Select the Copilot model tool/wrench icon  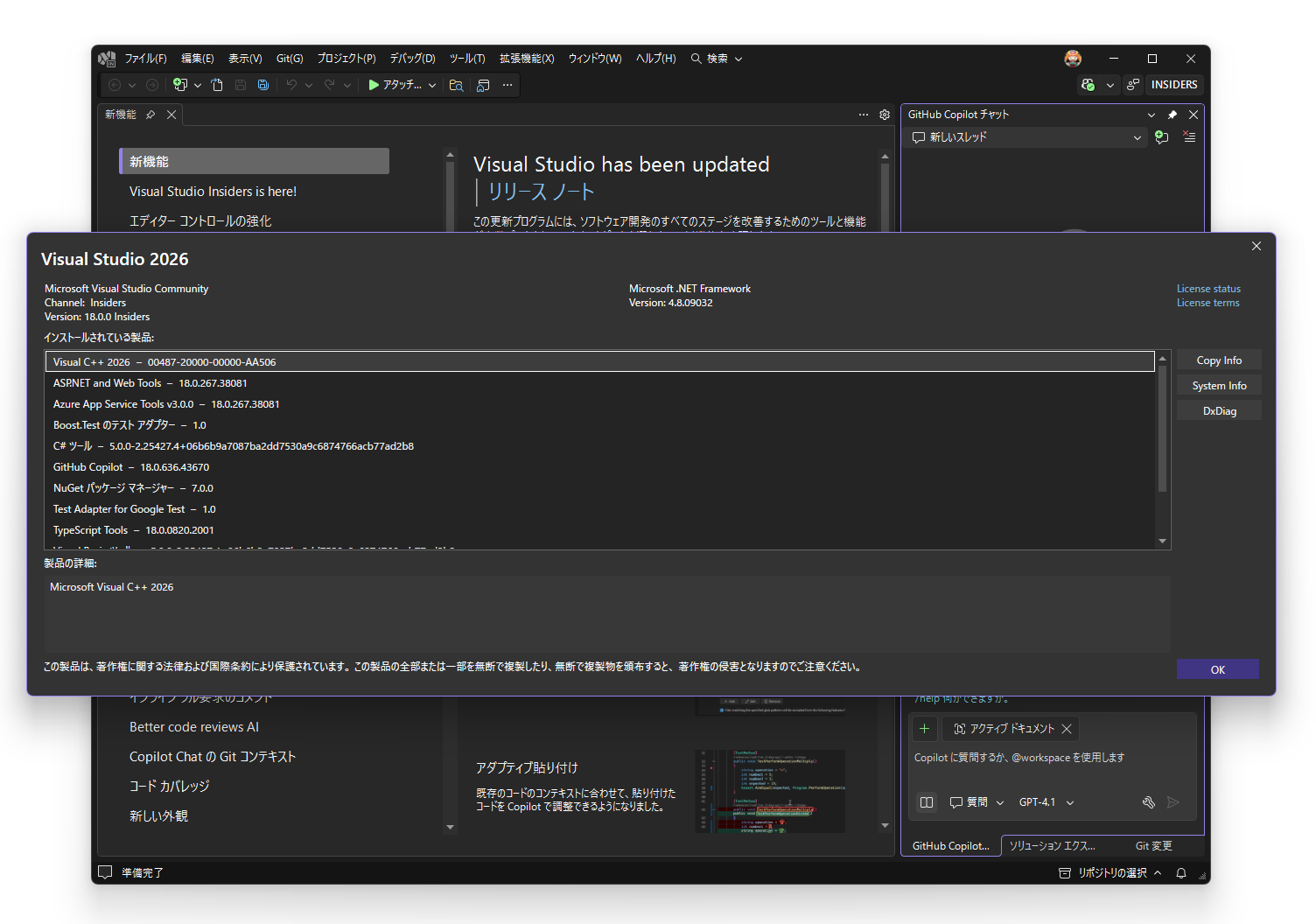[x=1149, y=801]
